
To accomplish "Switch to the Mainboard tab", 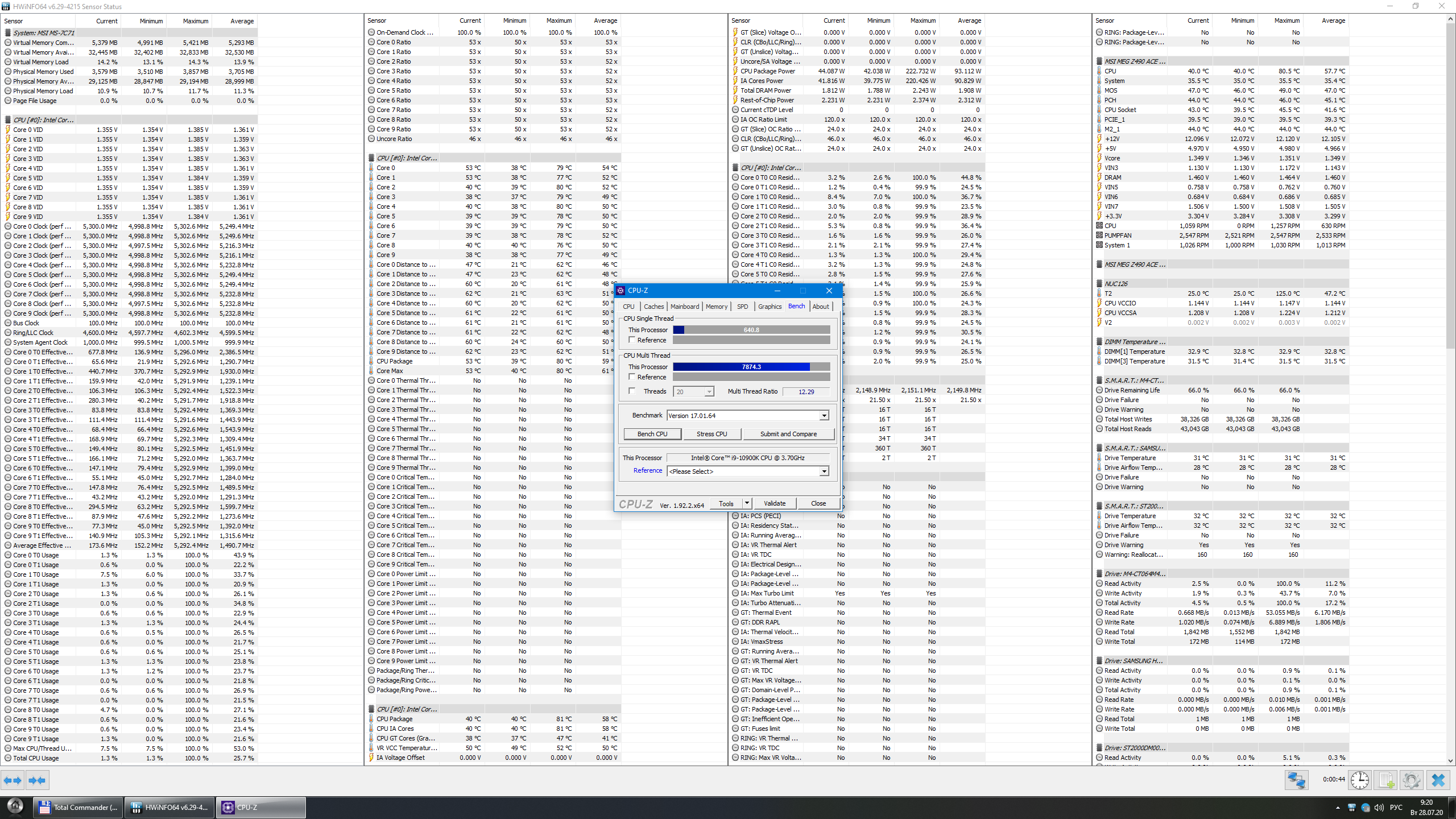I will point(684,307).
